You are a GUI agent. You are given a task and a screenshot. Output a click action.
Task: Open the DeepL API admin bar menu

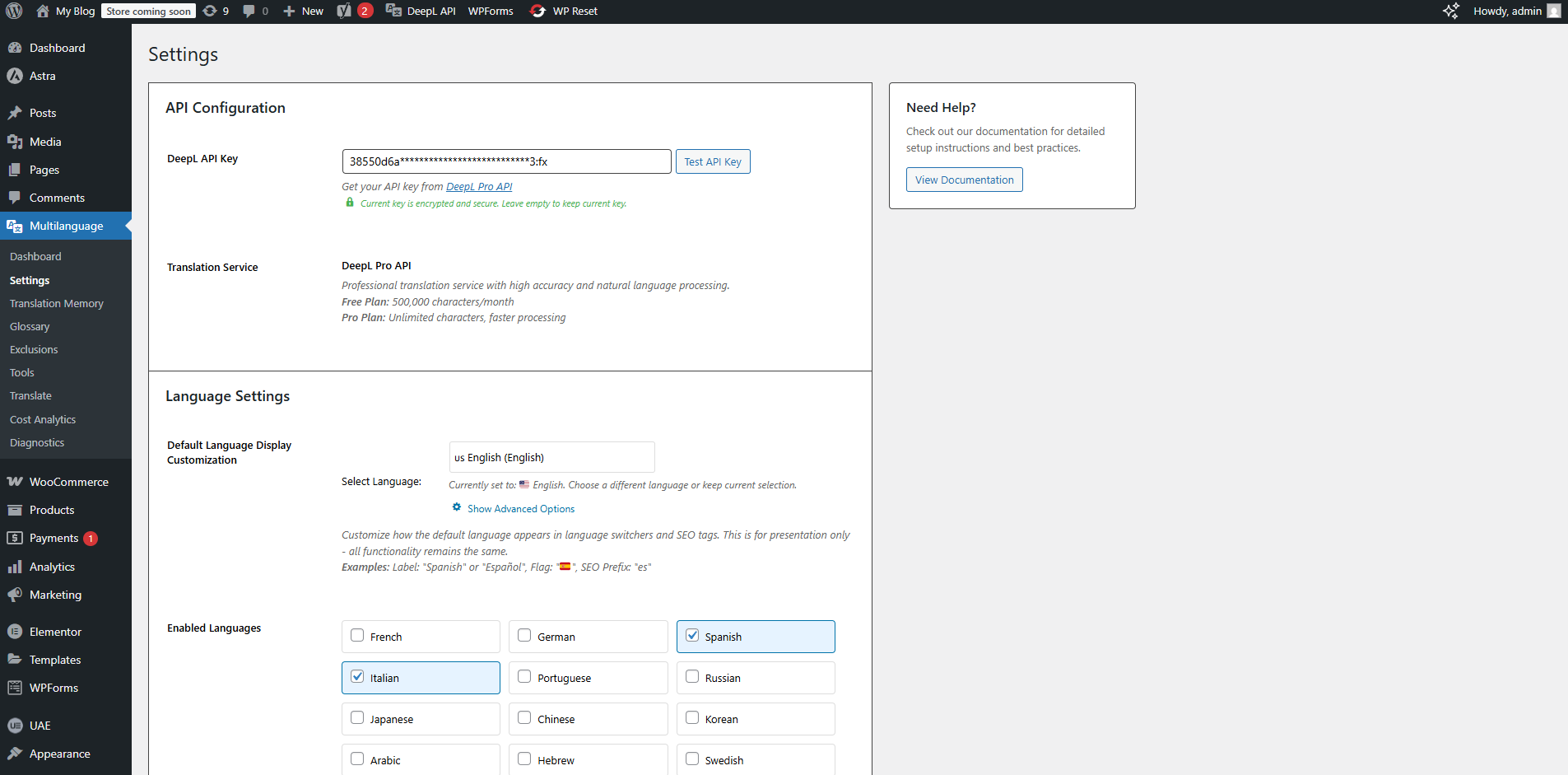tap(421, 12)
